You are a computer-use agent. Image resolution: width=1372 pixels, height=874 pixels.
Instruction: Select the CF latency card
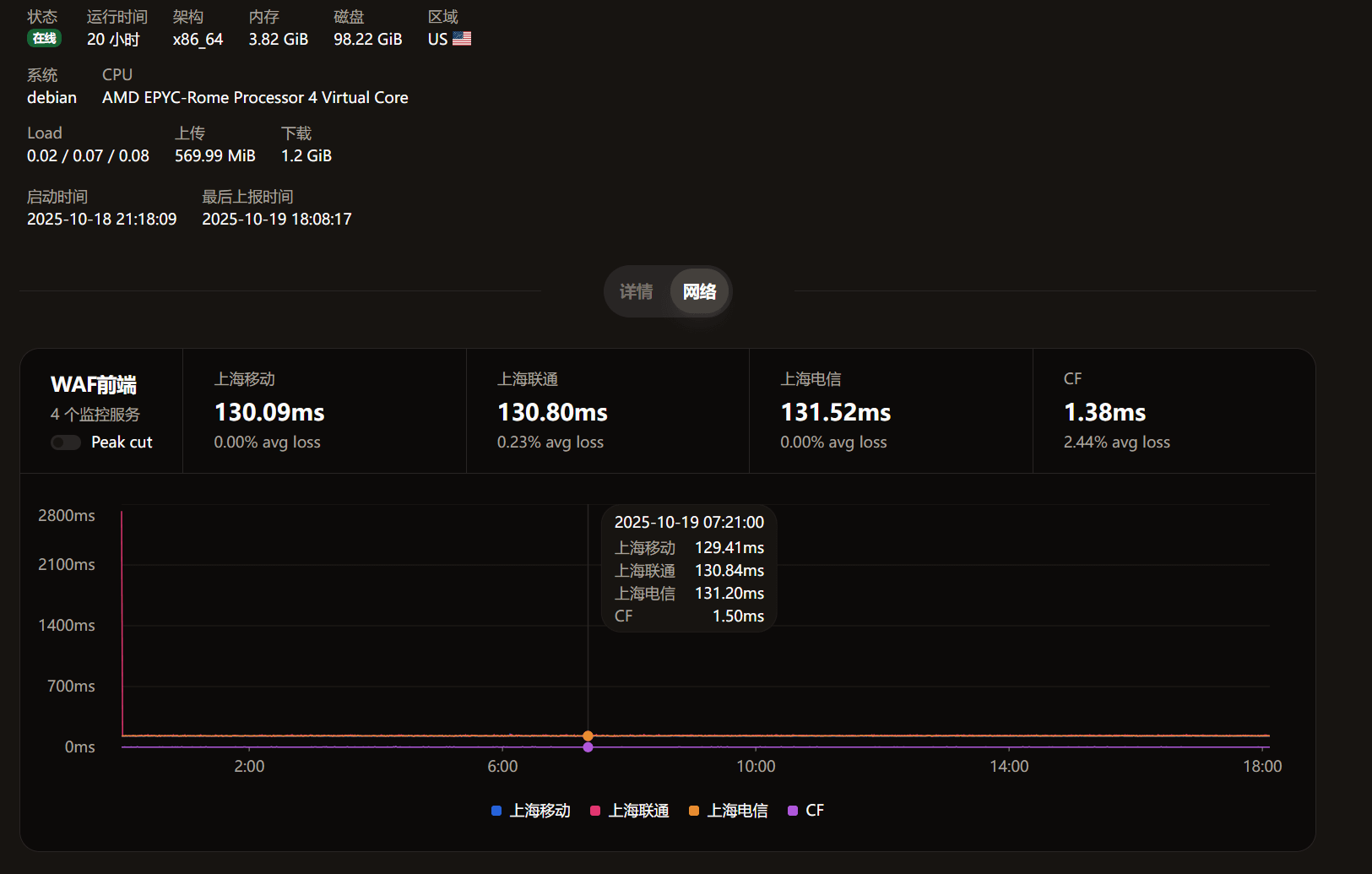click(1173, 411)
